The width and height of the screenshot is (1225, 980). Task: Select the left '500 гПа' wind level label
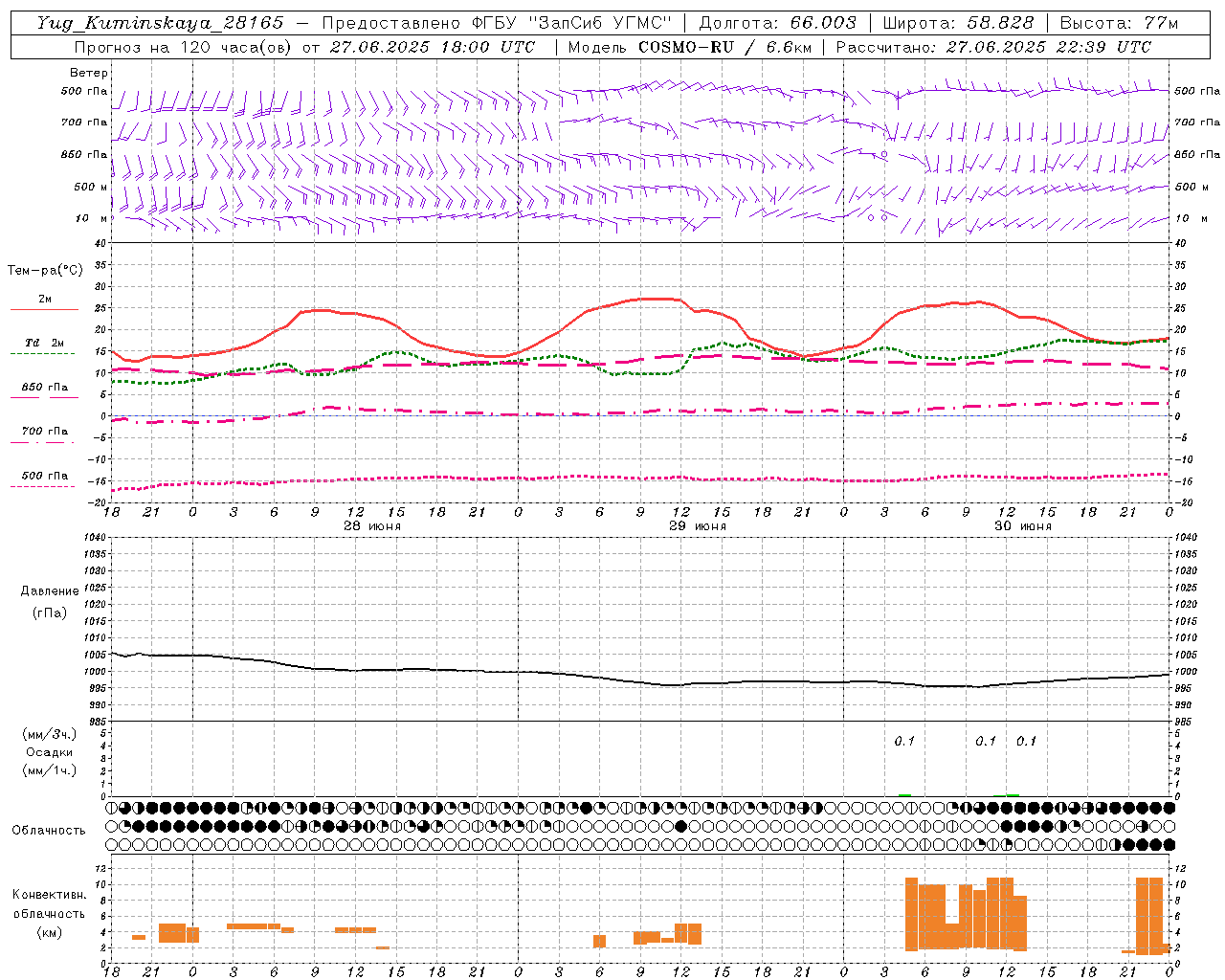[x=84, y=92]
